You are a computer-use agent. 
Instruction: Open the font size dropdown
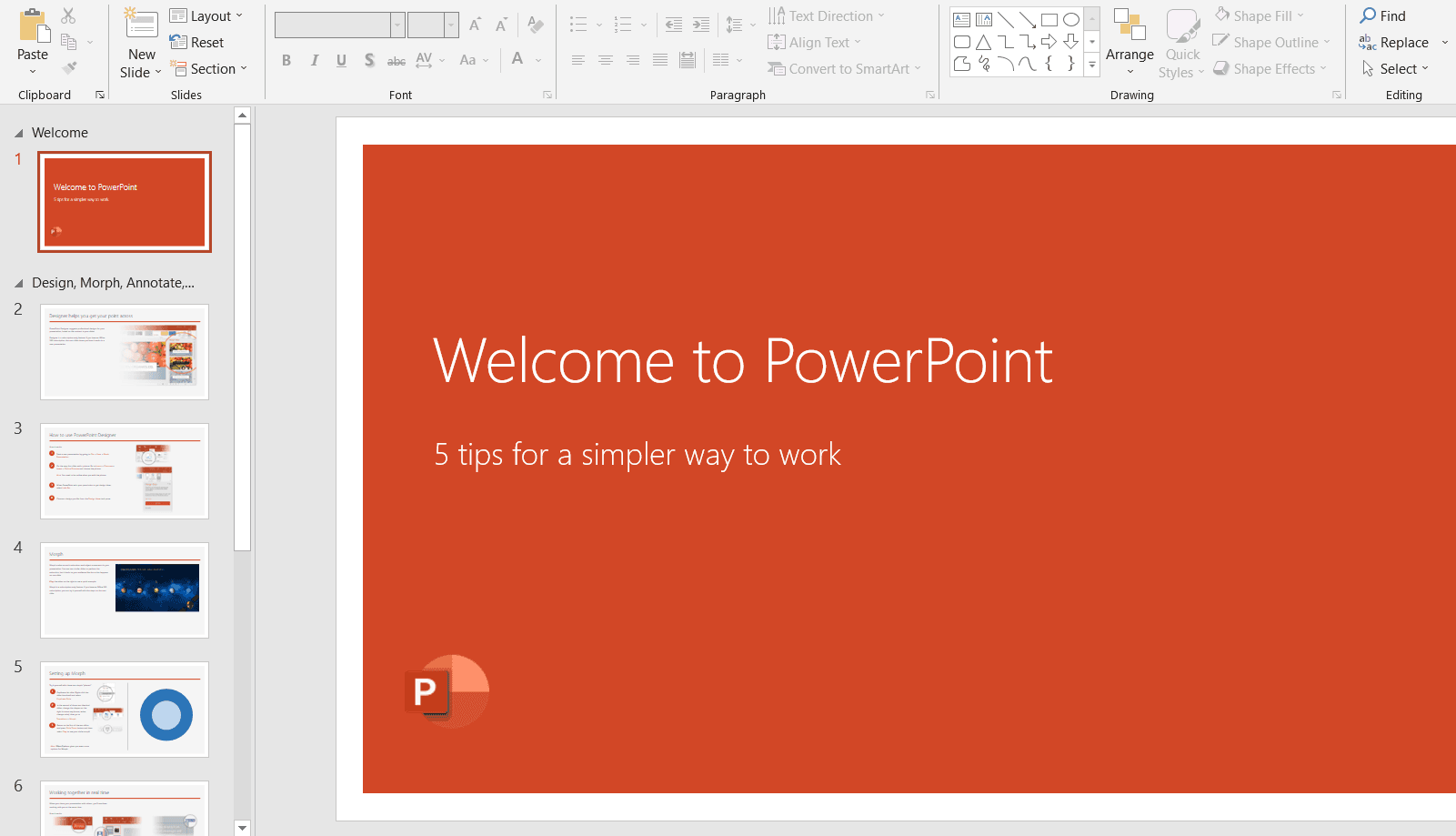[451, 25]
